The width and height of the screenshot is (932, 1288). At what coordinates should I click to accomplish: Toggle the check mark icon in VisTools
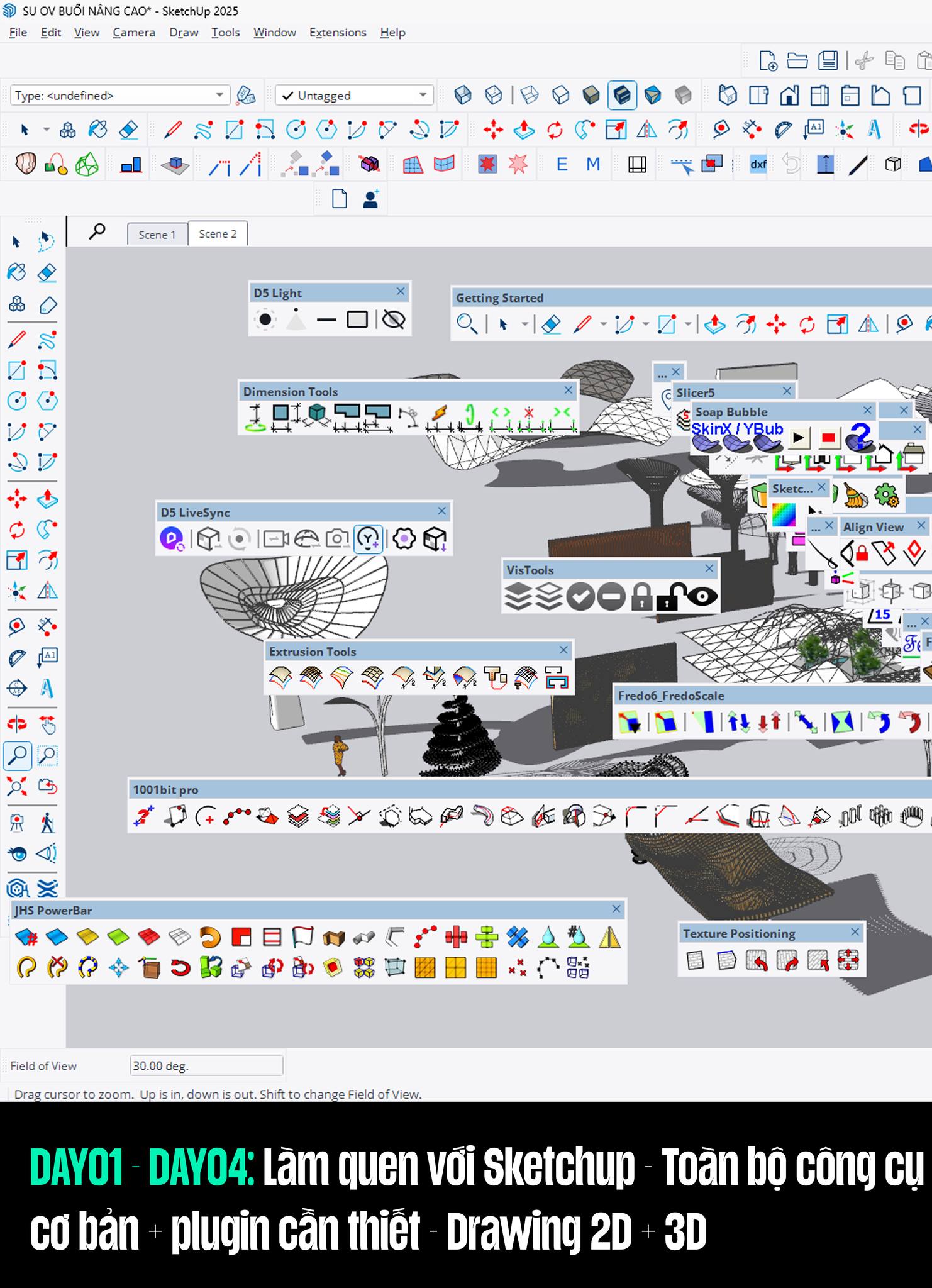pos(580,596)
